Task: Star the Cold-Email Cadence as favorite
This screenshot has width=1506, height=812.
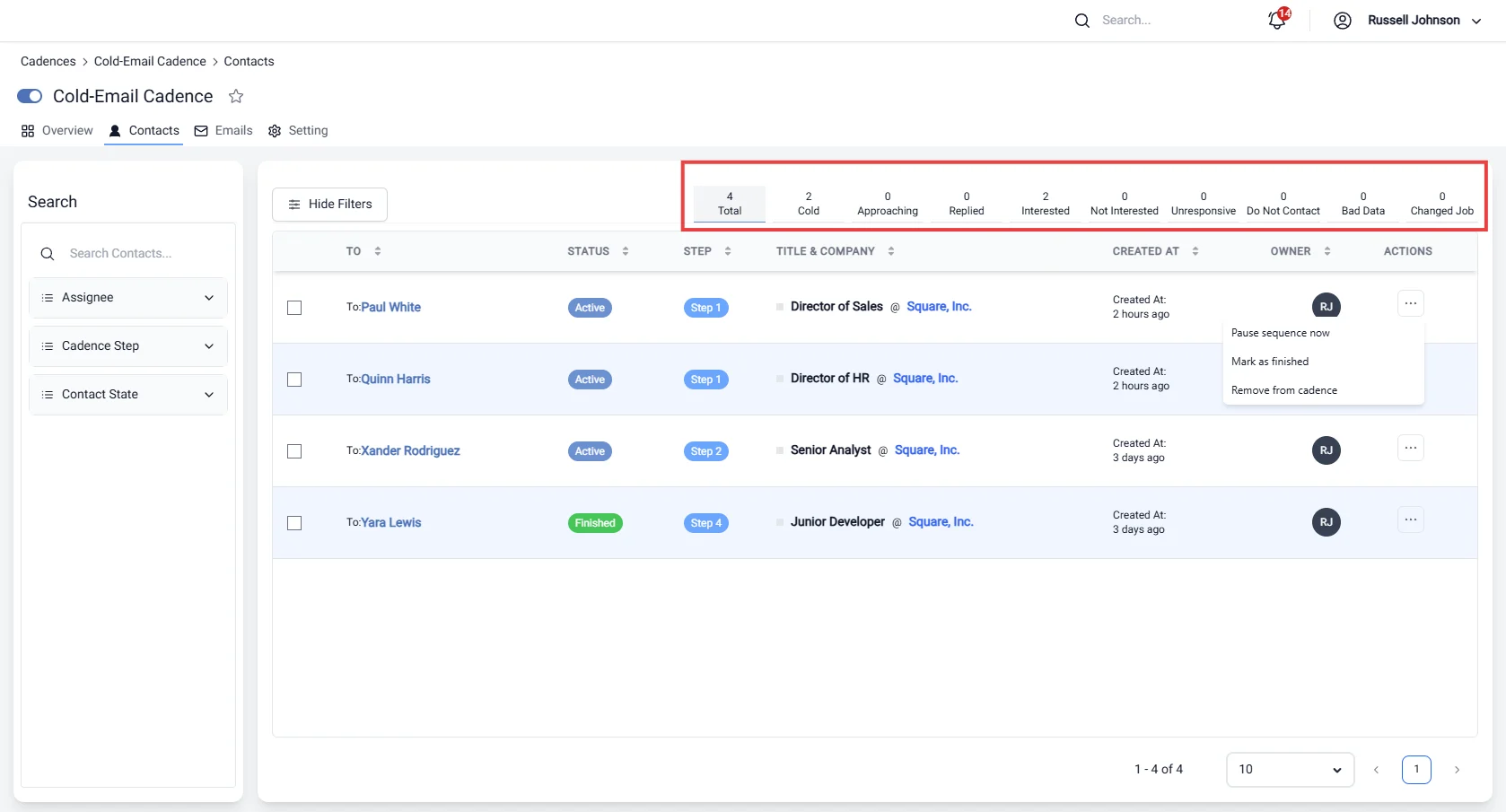Action: [x=236, y=96]
